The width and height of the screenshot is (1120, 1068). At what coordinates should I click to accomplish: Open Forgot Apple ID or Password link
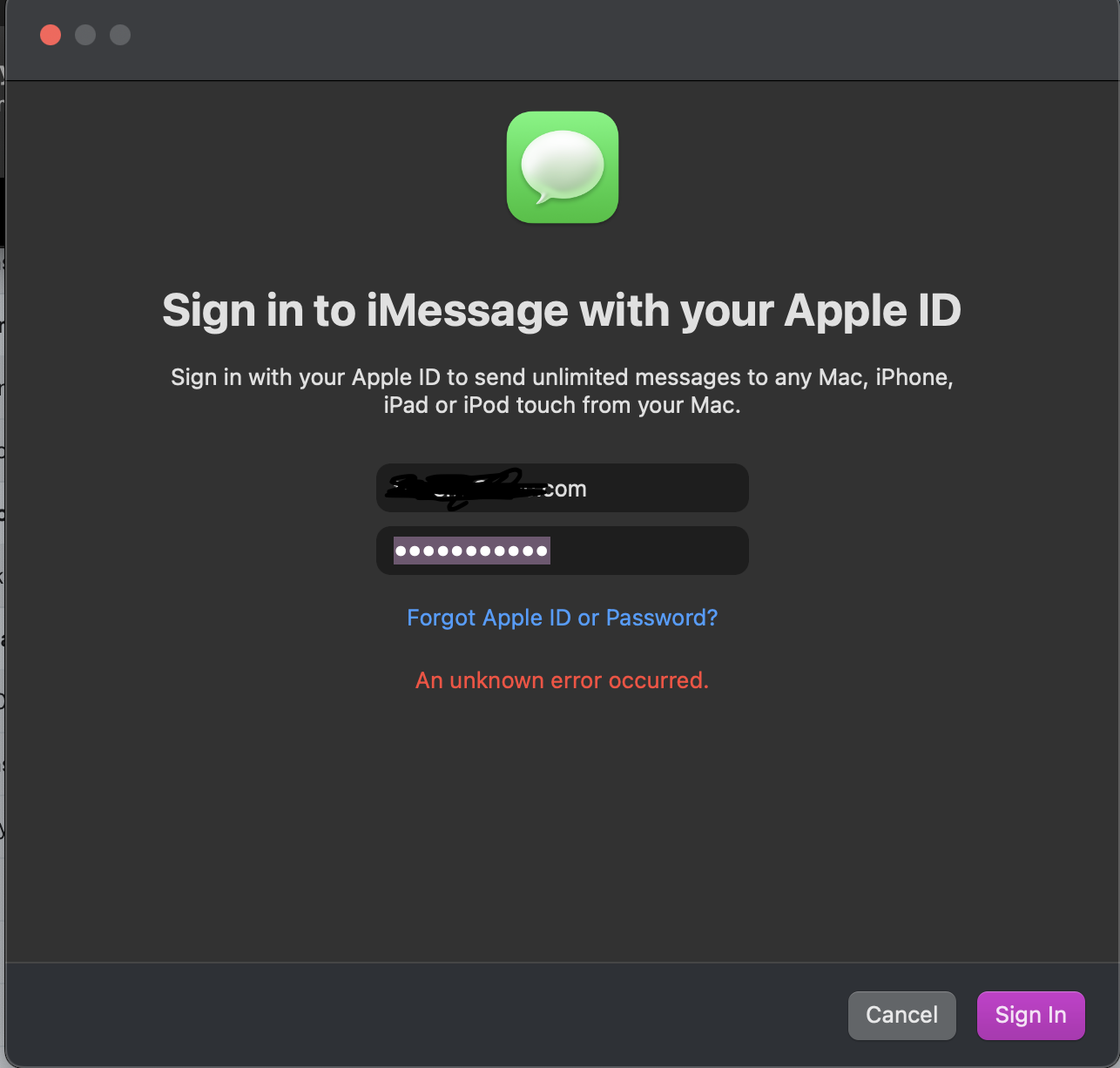(563, 618)
